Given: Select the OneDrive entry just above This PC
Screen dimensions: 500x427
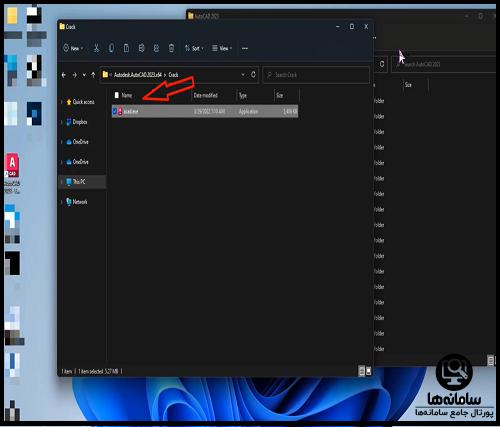Looking at the screenshot, I should [81, 162].
